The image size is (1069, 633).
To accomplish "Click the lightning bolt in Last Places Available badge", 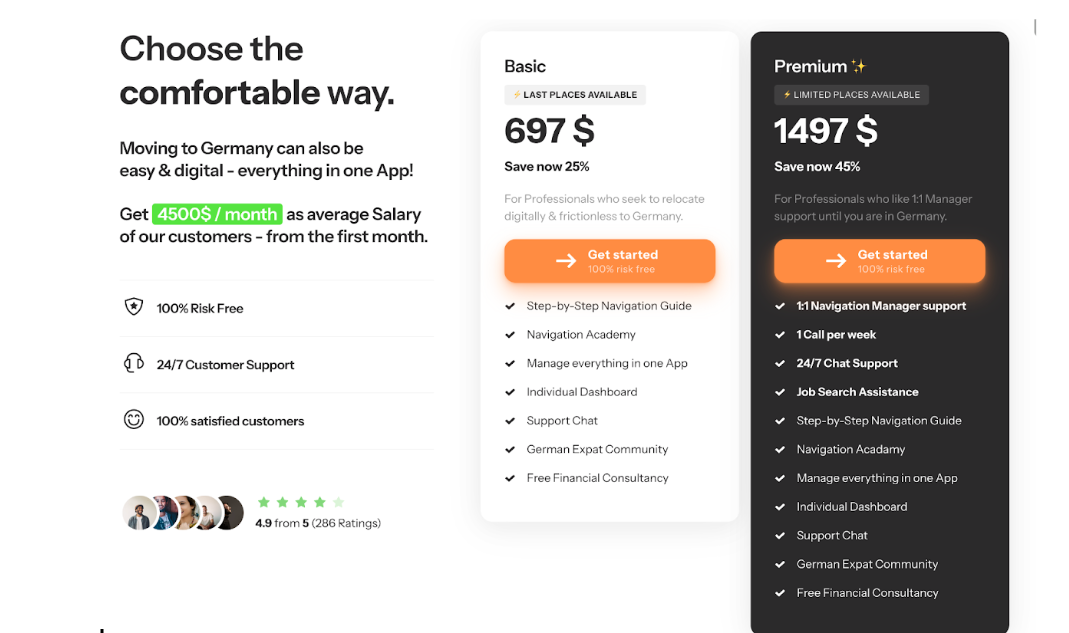I will (517, 95).
